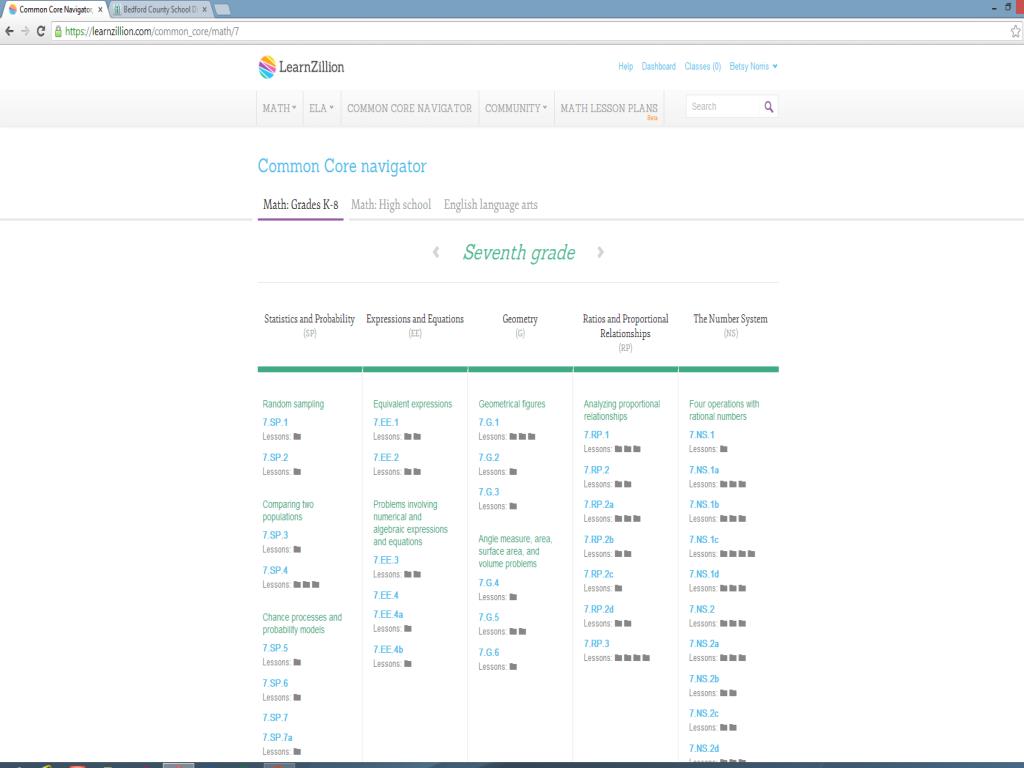Open standard 7.SP.7a link
The width and height of the screenshot is (1024, 768).
[x=278, y=737]
